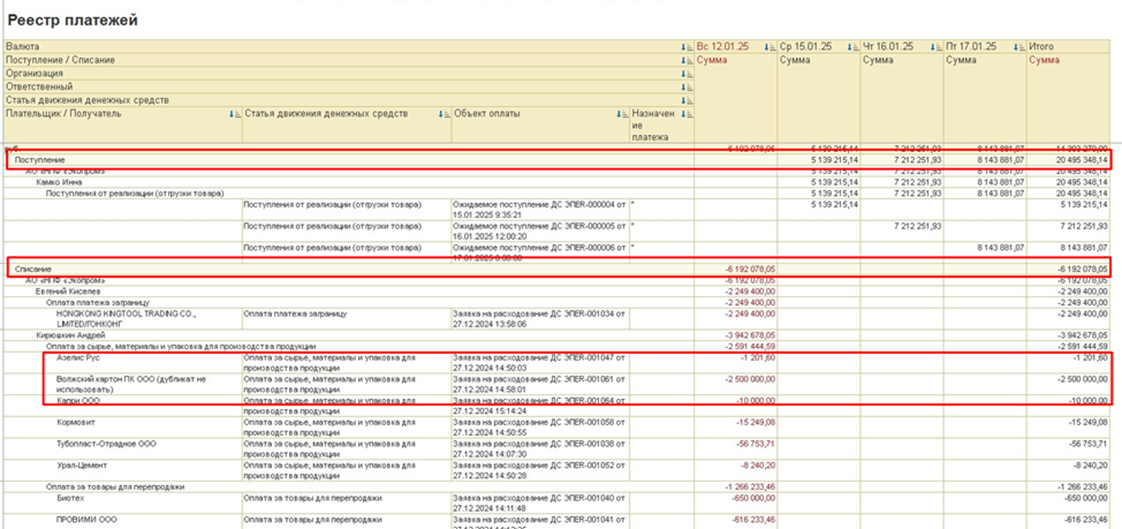Select the Кирюшкин Андрей grouping row
The width and height of the screenshot is (1122, 529).
tap(558, 335)
